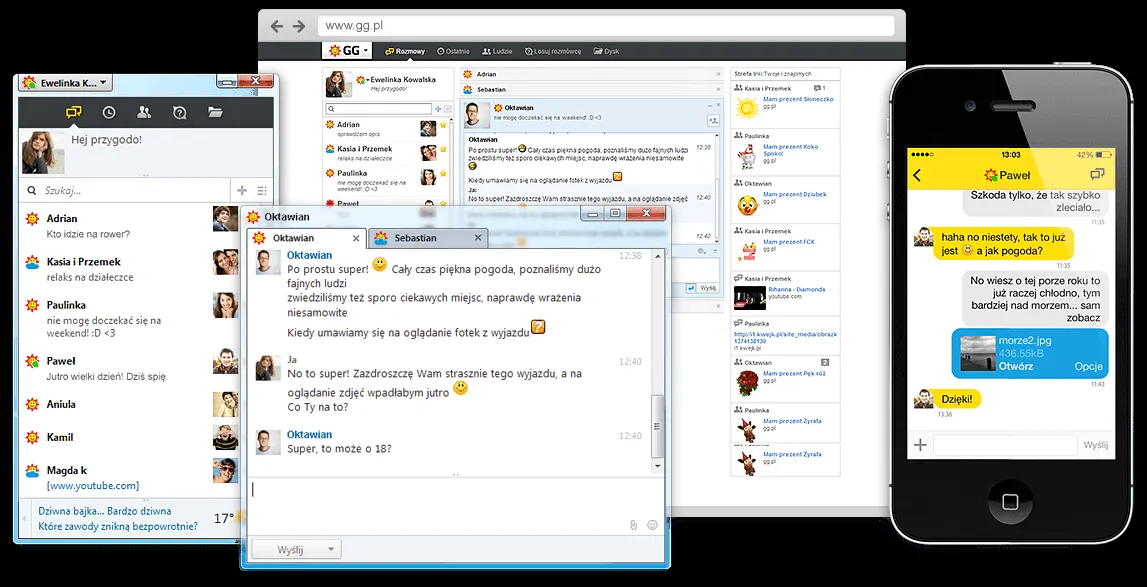The image size is (1147, 587).
Task: Open the conversations icon in the desktop contact window
Action: (73, 113)
